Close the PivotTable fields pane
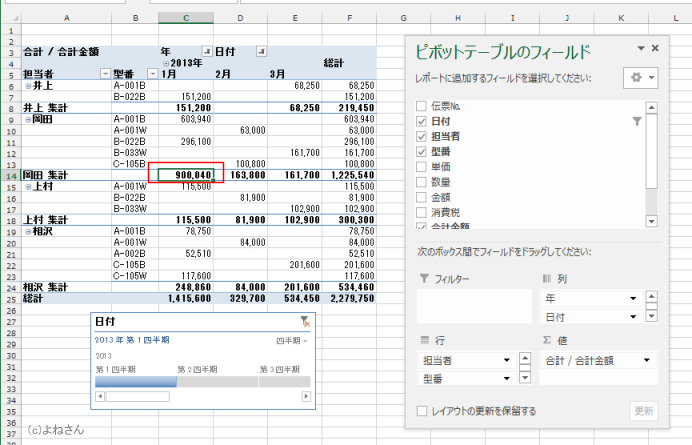Image resolution: width=692 pixels, height=445 pixels. click(x=655, y=48)
